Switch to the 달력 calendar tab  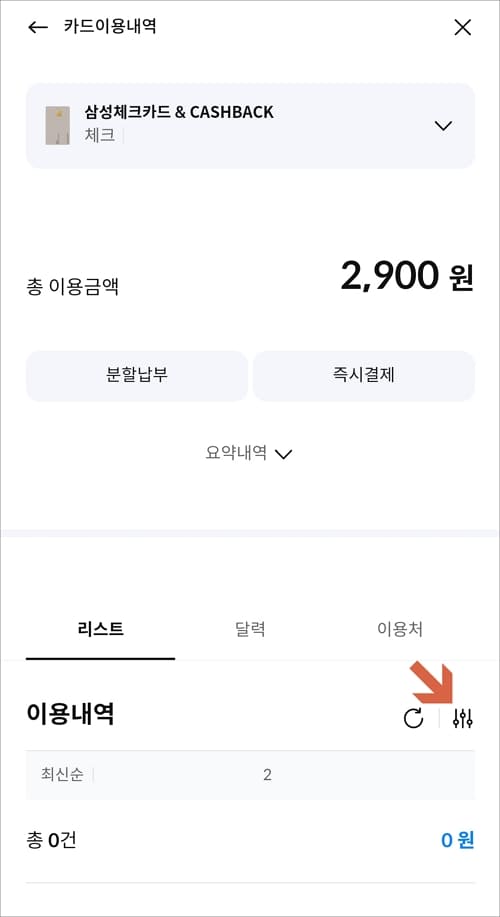click(250, 629)
